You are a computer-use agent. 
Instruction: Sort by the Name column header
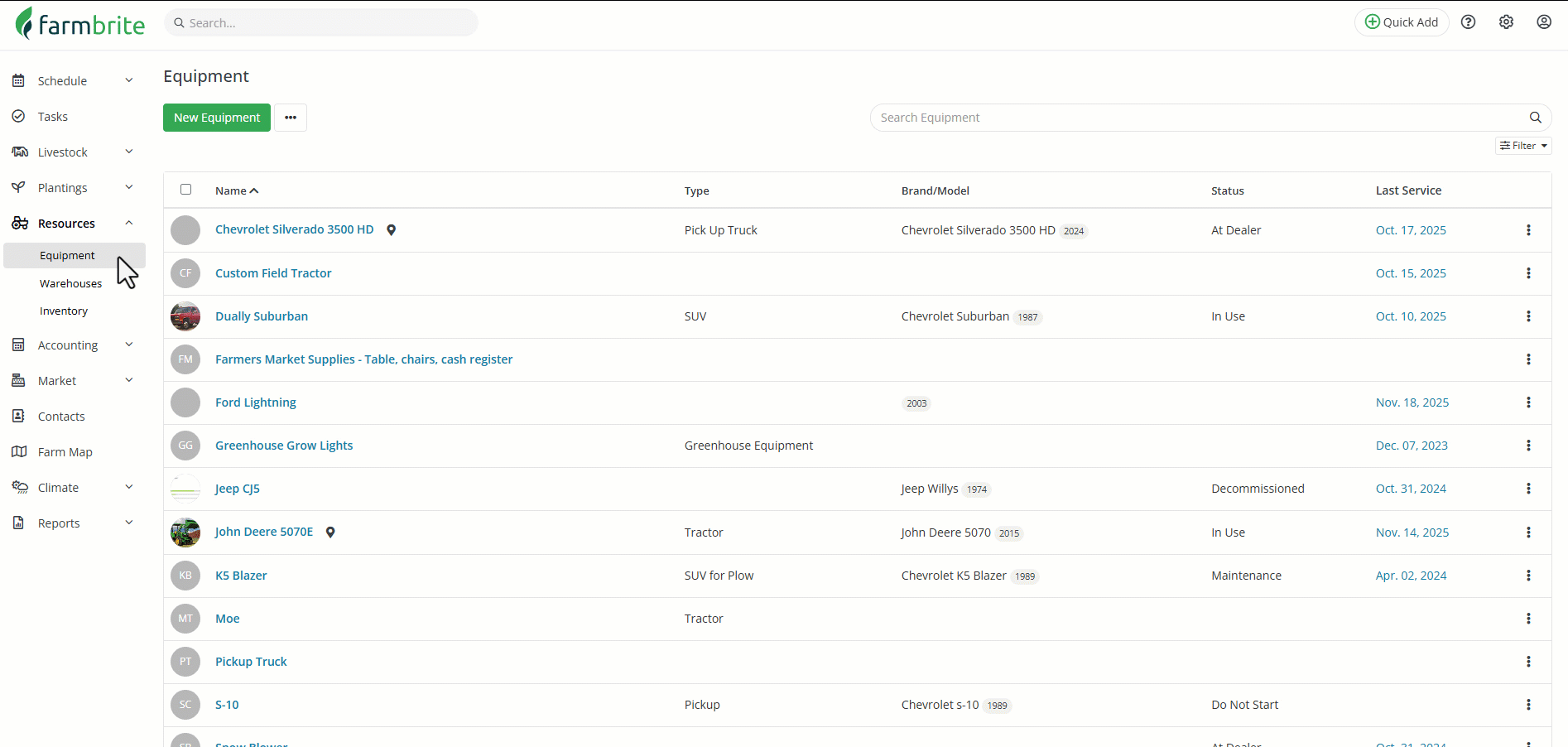tap(237, 190)
